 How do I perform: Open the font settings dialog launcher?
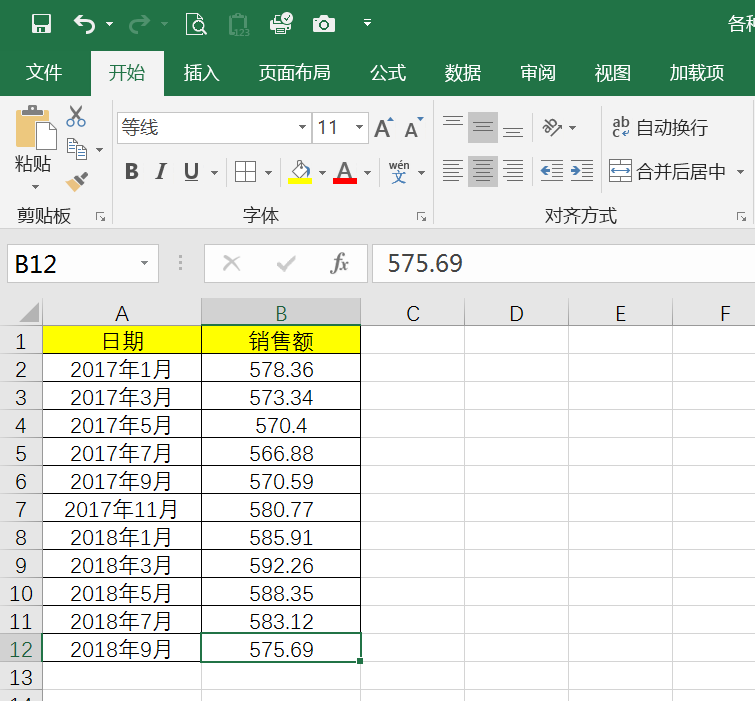click(421, 217)
